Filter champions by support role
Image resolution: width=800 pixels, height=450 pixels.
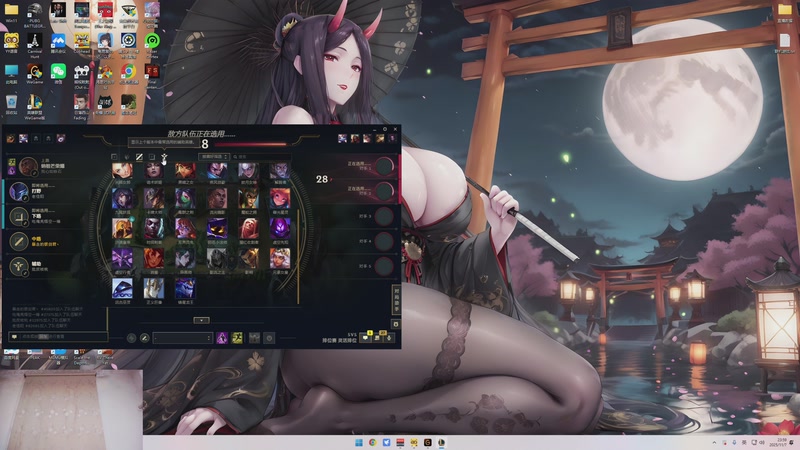(x=164, y=157)
